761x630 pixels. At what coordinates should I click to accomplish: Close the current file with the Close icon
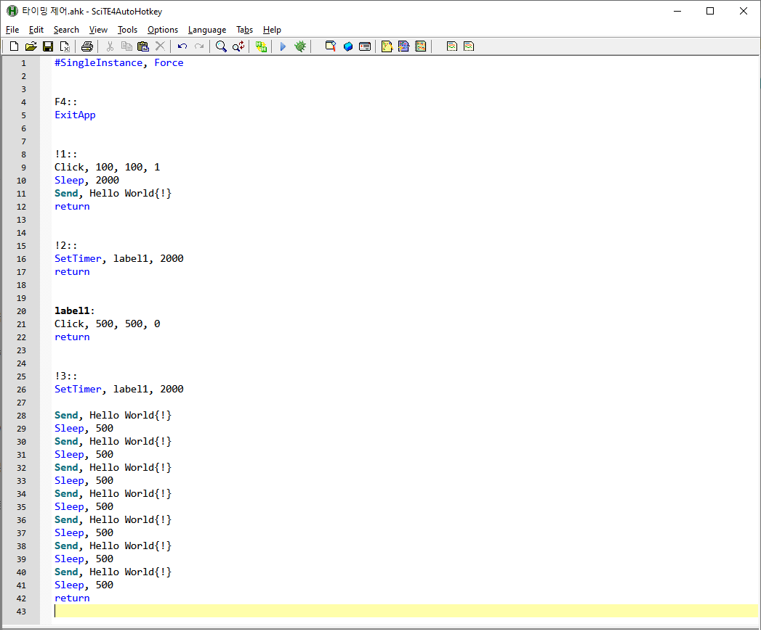65,47
